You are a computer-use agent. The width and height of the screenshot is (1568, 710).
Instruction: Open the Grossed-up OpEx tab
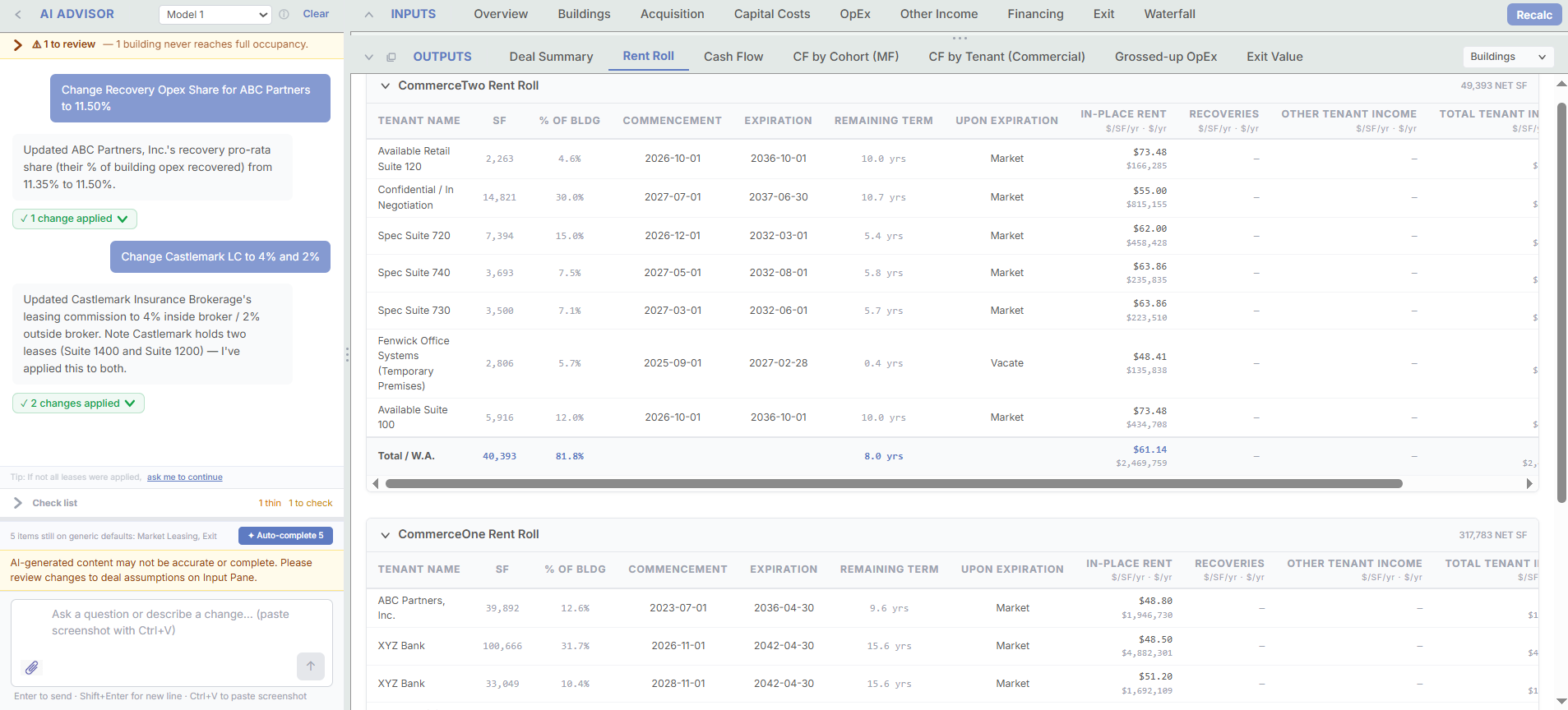(x=1166, y=57)
